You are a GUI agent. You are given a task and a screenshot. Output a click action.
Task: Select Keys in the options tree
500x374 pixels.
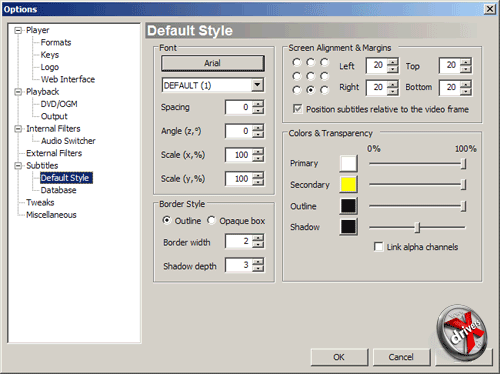pos(50,55)
